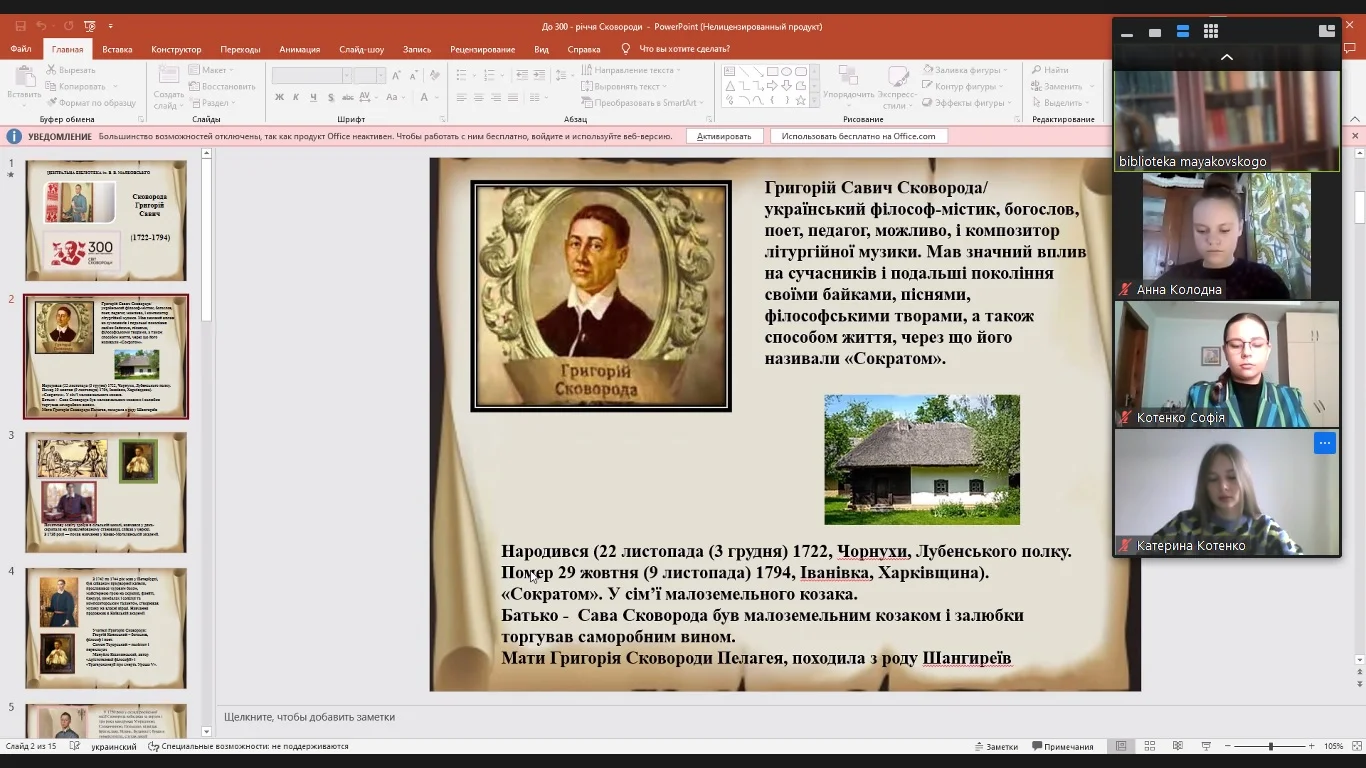Open the font name combo box
This screenshot has width=1366, height=768.
(x=312, y=76)
